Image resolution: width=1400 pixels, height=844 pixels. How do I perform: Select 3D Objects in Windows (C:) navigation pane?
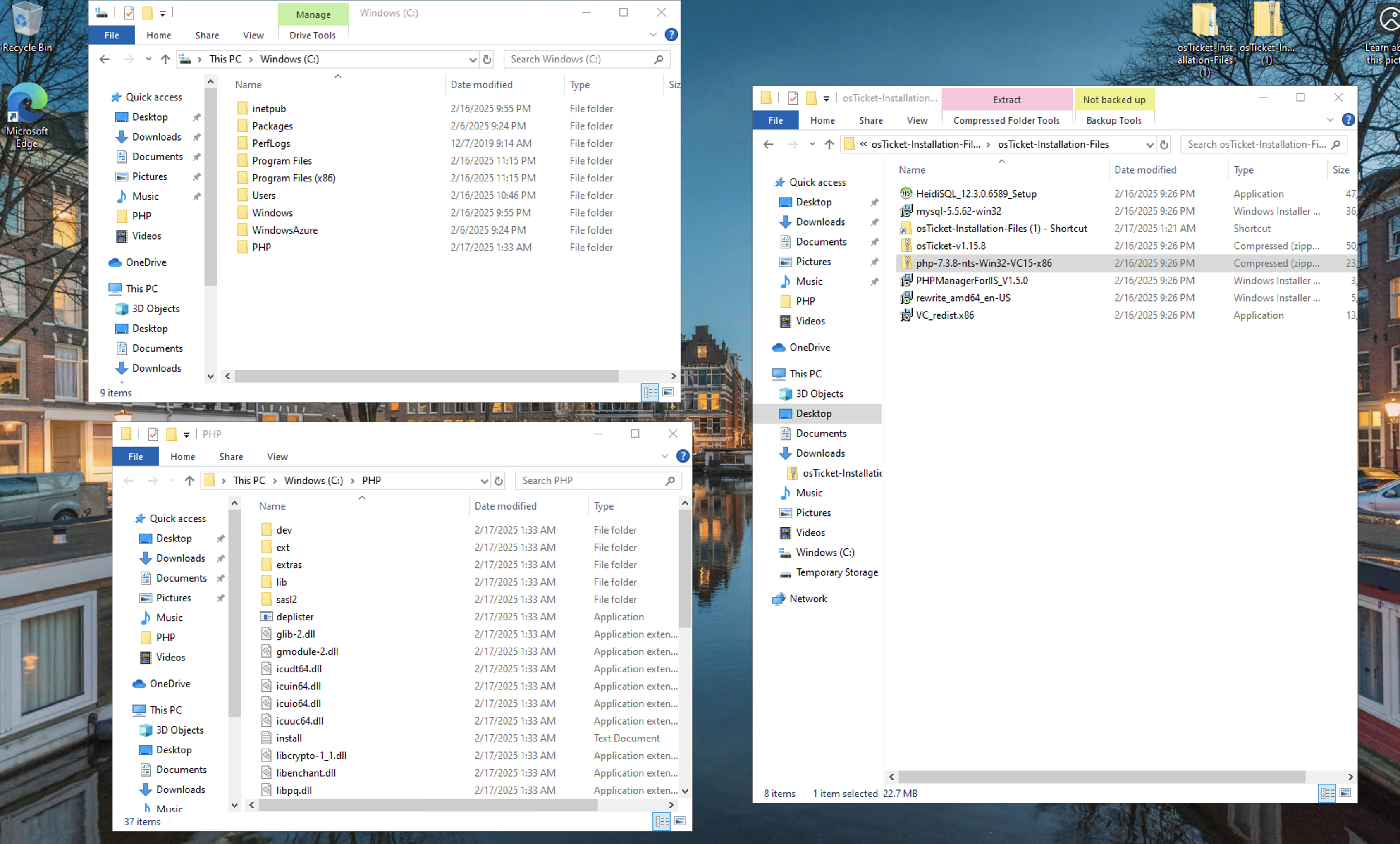[x=156, y=308]
